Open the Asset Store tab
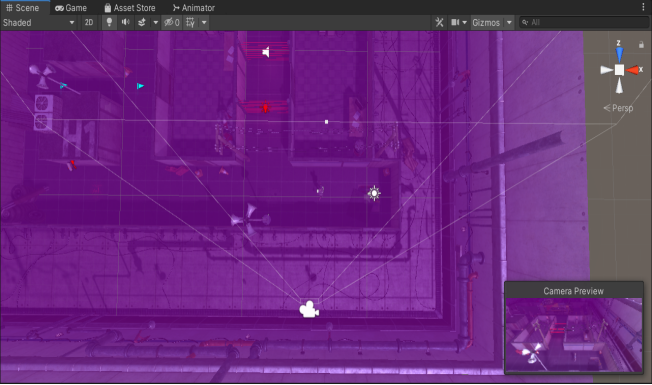The image size is (652, 385). (x=130, y=7)
